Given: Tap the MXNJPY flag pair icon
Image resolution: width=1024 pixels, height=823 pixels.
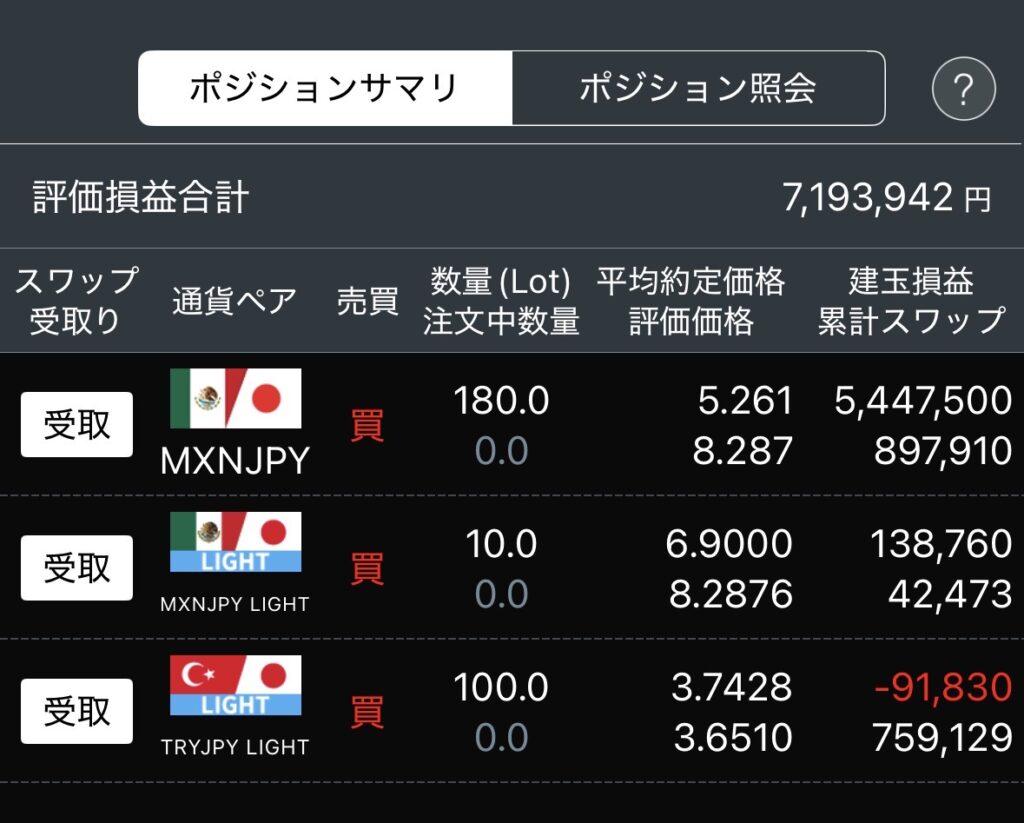Looking at the screenshot, I should point(235,399).
